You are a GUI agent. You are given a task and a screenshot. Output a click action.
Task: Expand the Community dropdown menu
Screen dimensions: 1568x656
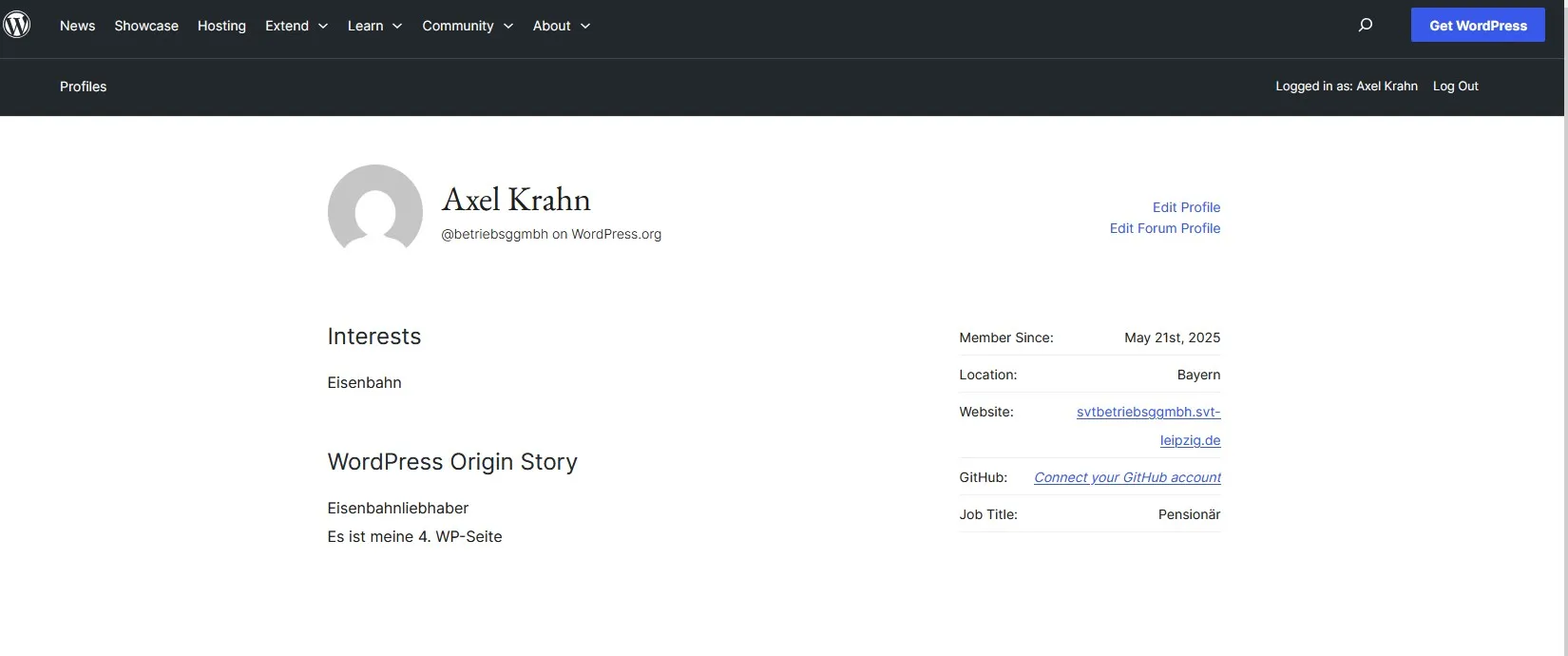[x=468, y=26]
